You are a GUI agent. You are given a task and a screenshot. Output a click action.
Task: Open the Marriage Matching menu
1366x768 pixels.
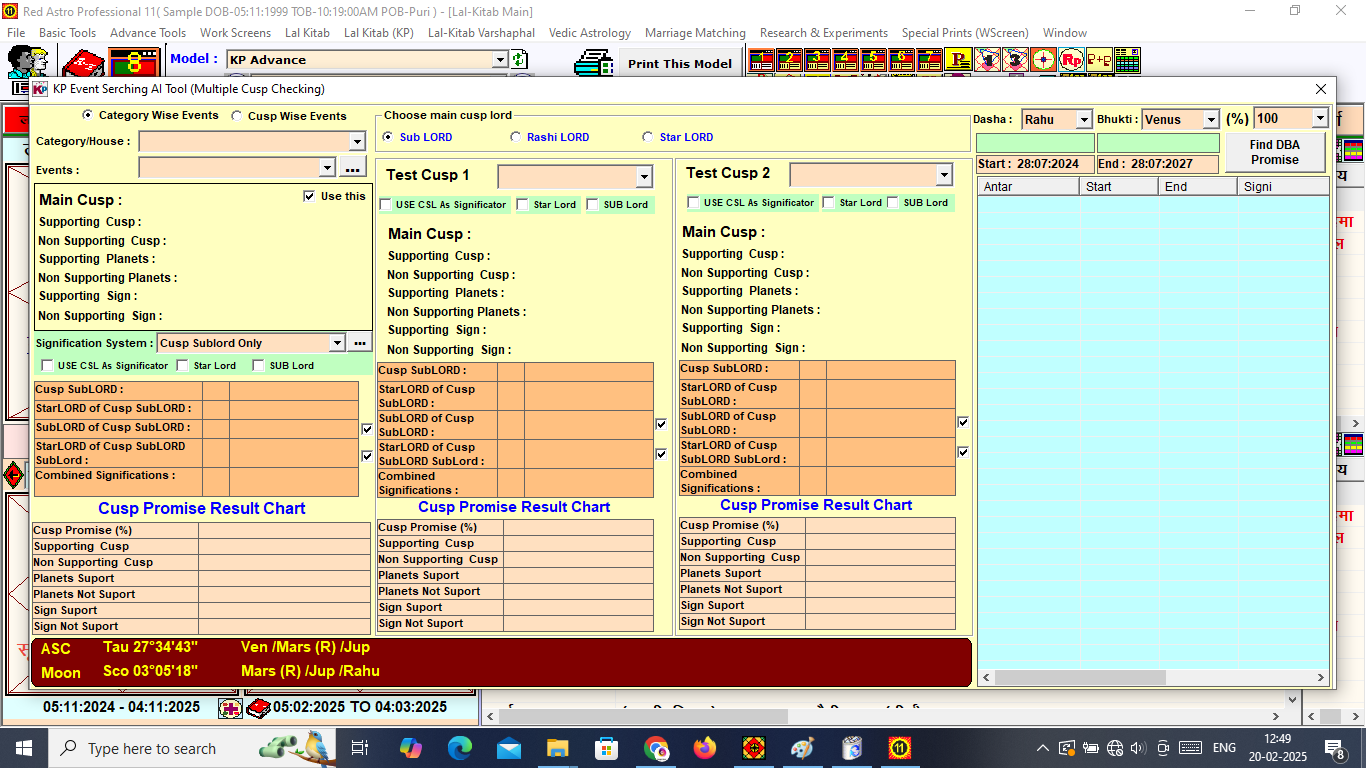tap(695, 33)
